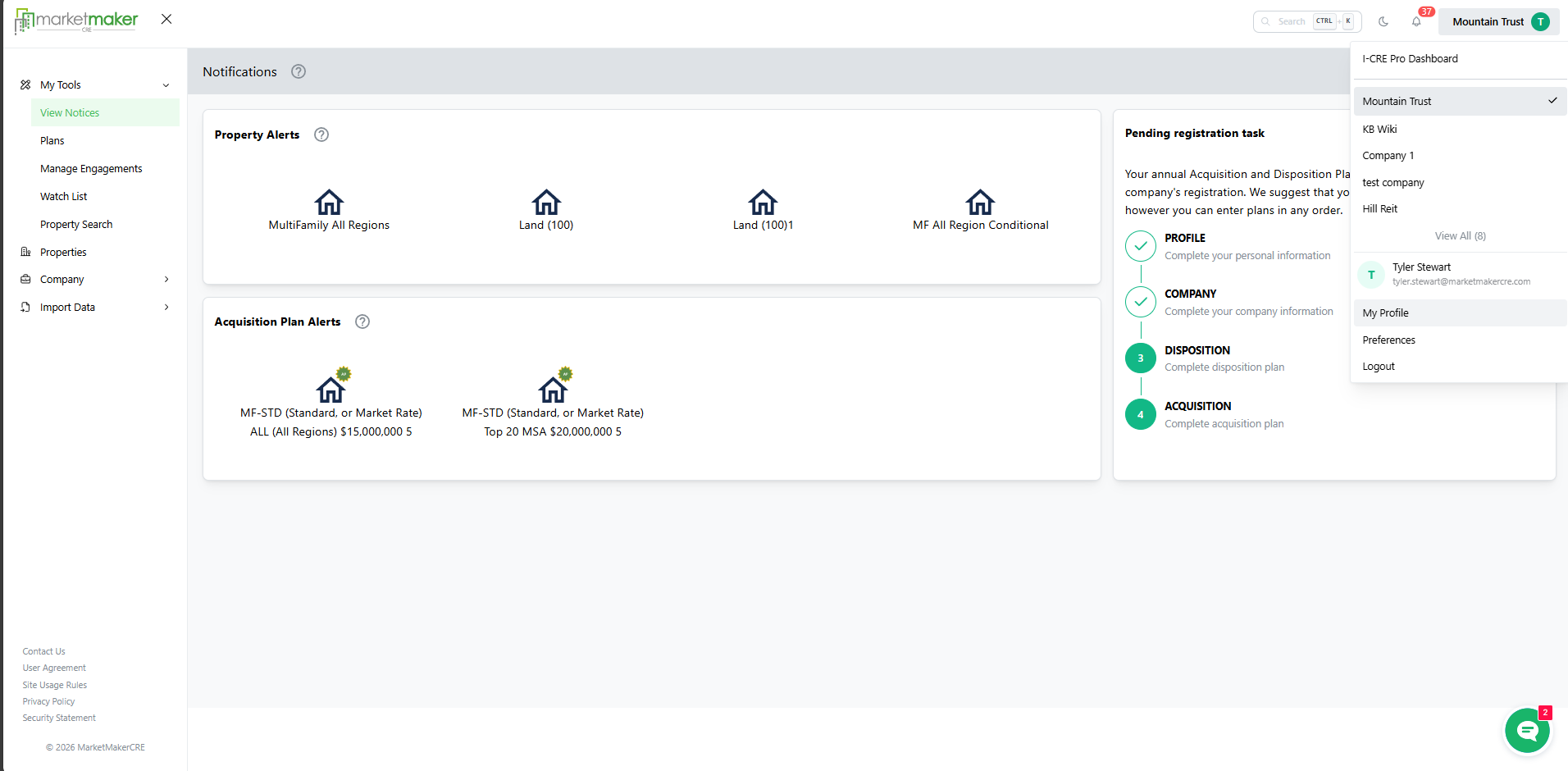This screenshot has height=771, width=1568.
Task: Click help icon beside Property Alerts
Action: pyautogui.click(x=321, y=135)
